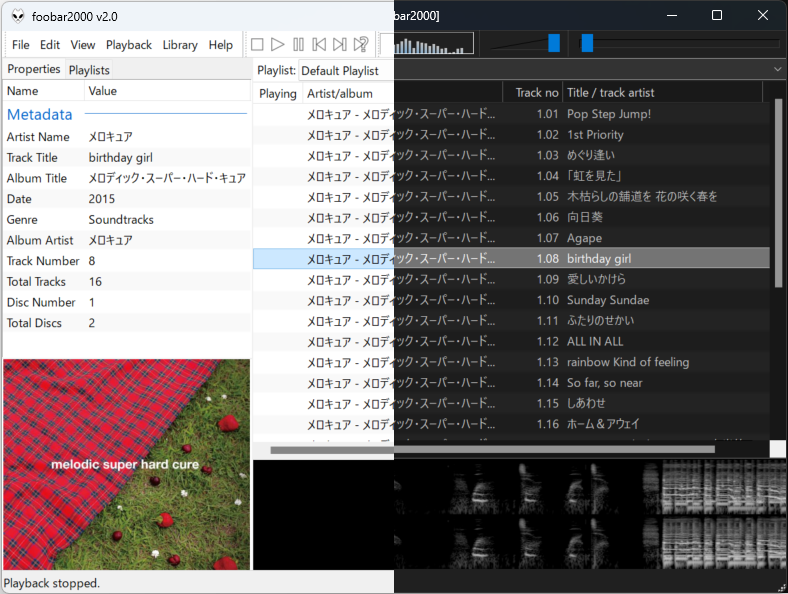Click the playlist horizontal scrollbar
788x594 pixels.
coord(492,450)
